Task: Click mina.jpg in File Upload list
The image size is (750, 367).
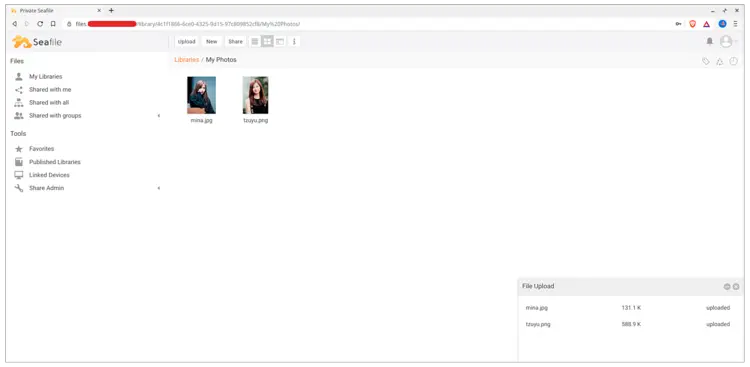Action: point(537,308)
